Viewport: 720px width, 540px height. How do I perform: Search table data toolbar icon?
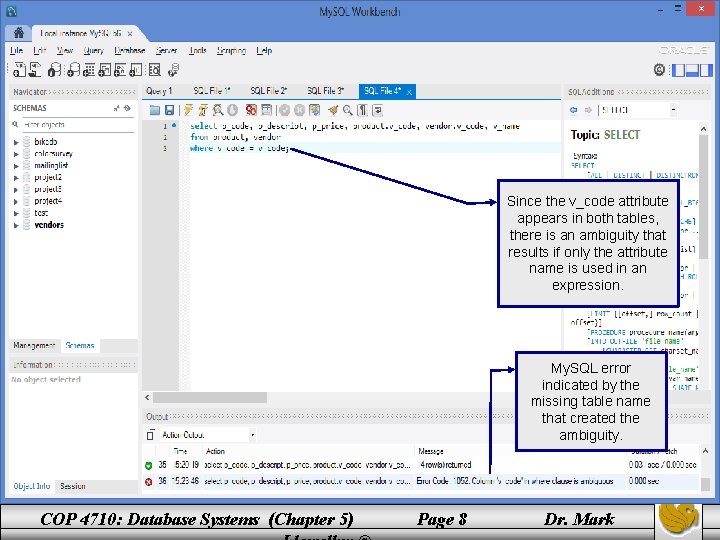pyautogui.click(x=155, y=70)
